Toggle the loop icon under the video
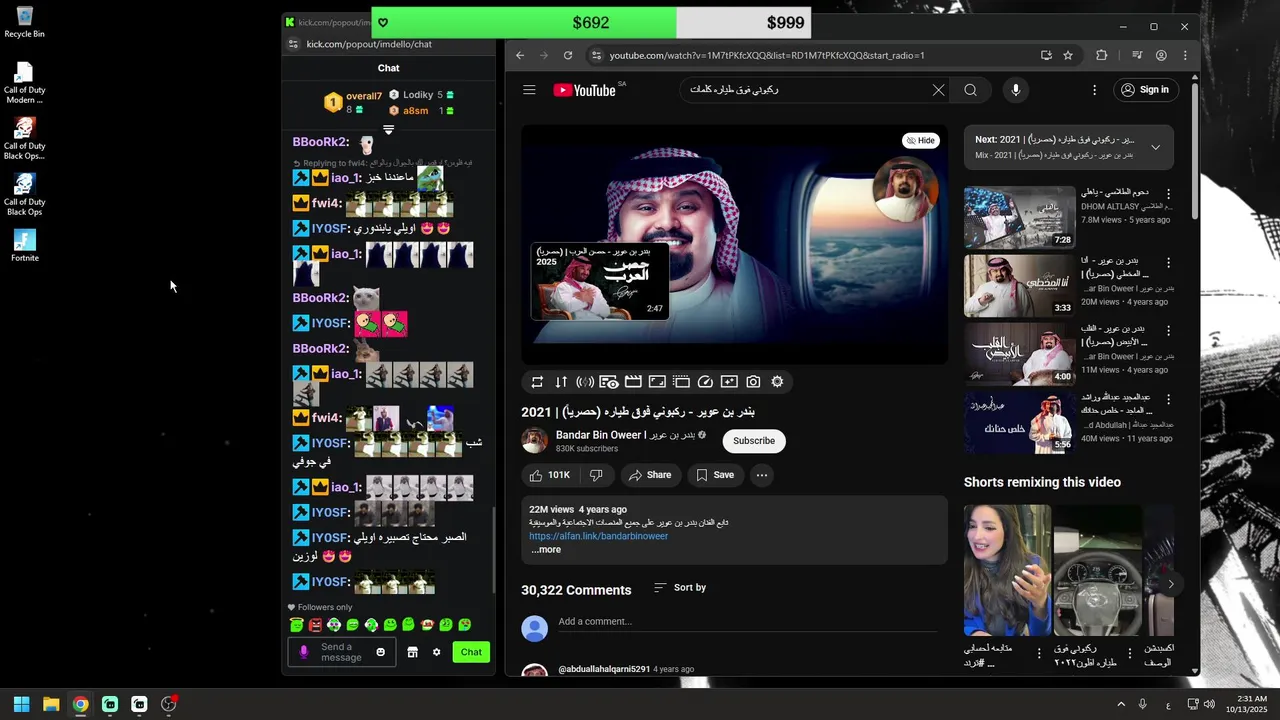 click(x=537, y=382)
